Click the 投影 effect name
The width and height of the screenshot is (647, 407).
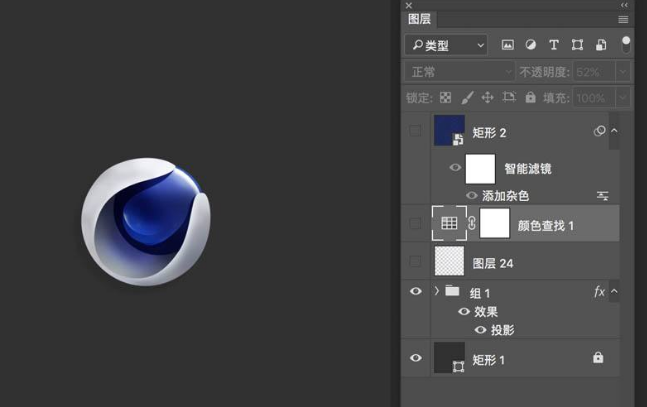click(x=503, y=330)
